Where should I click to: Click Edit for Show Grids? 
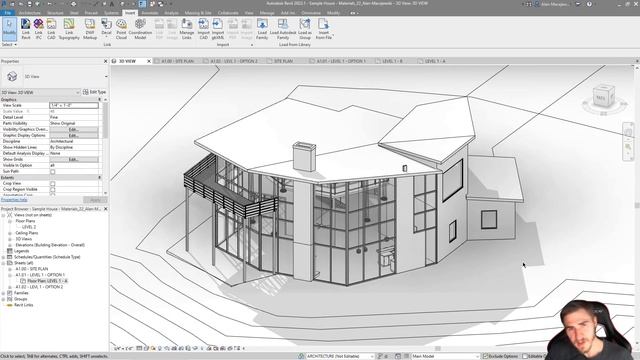click(x=74, y=160)
